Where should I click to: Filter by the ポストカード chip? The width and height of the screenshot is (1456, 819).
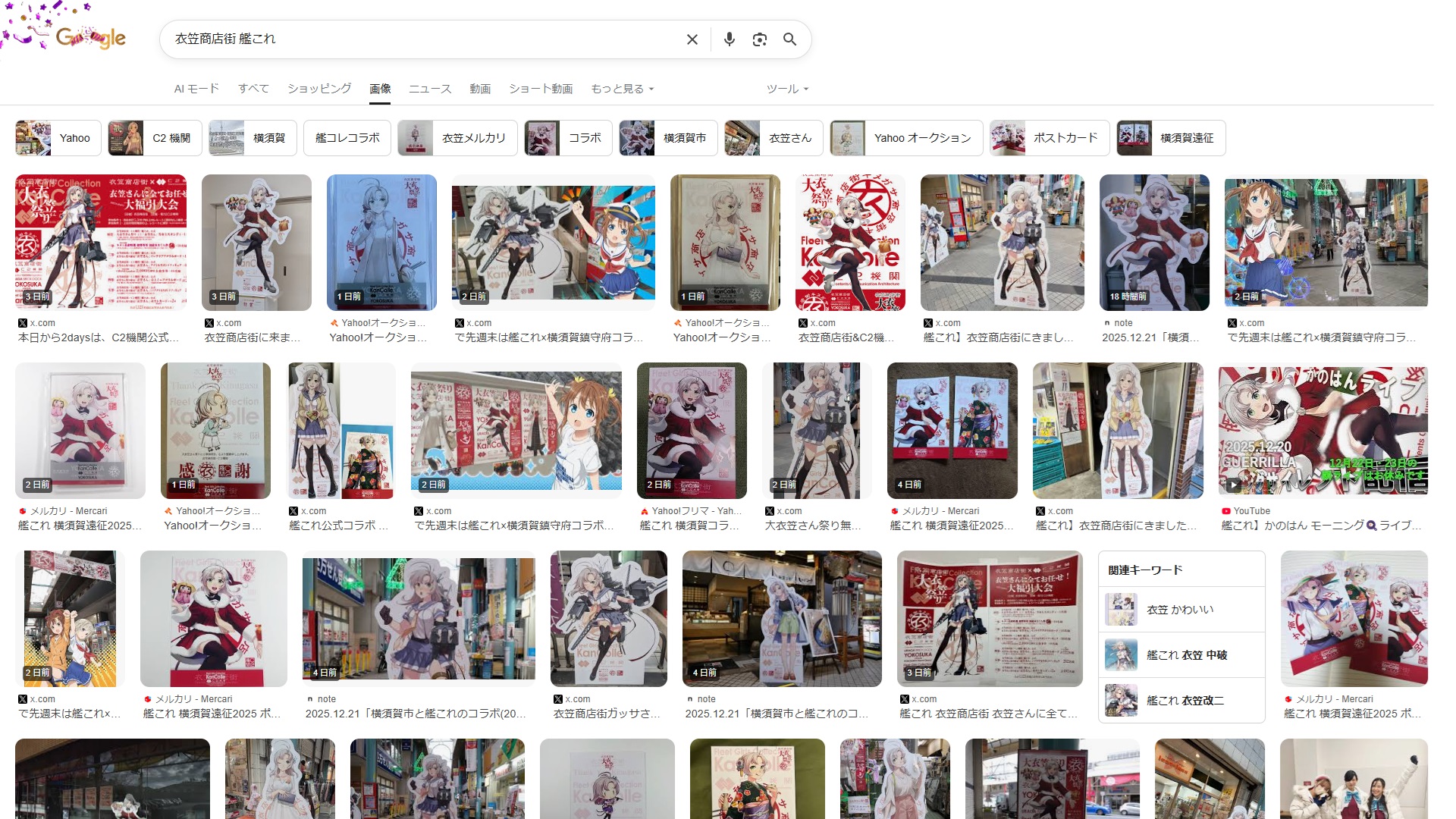tap(1050, 138)
